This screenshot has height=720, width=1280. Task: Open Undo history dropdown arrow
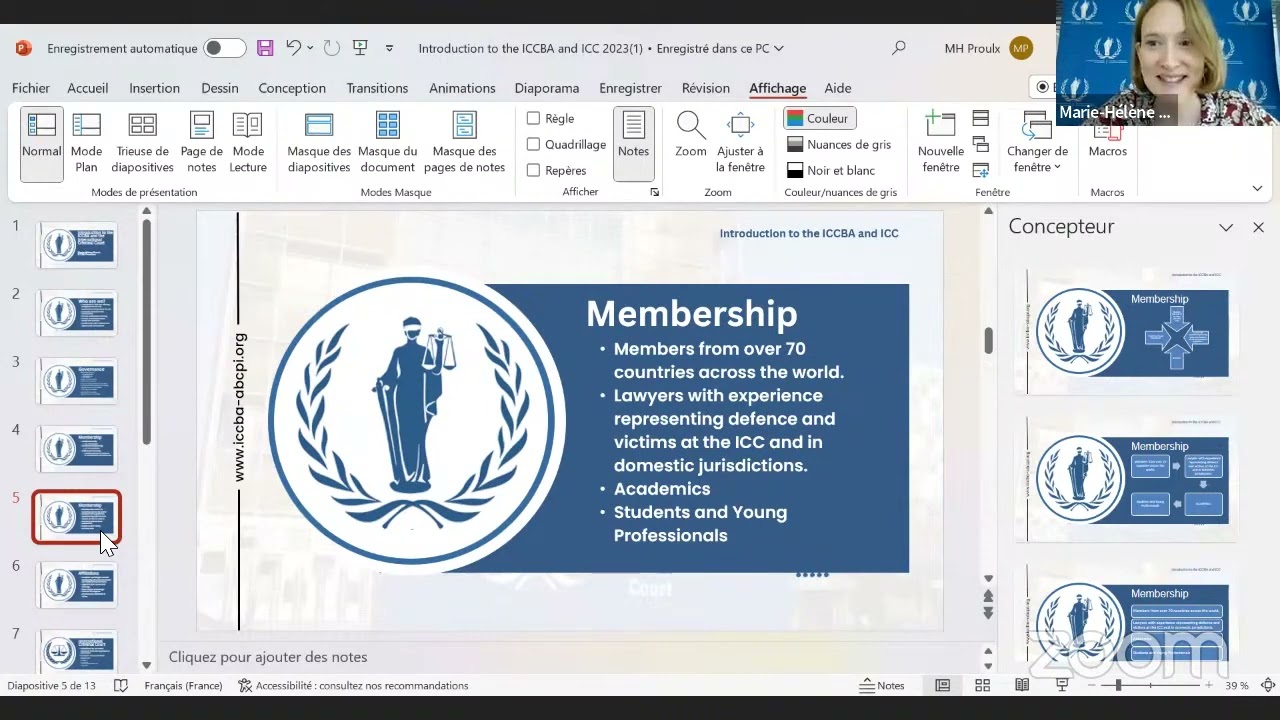(x=310, y=48)
